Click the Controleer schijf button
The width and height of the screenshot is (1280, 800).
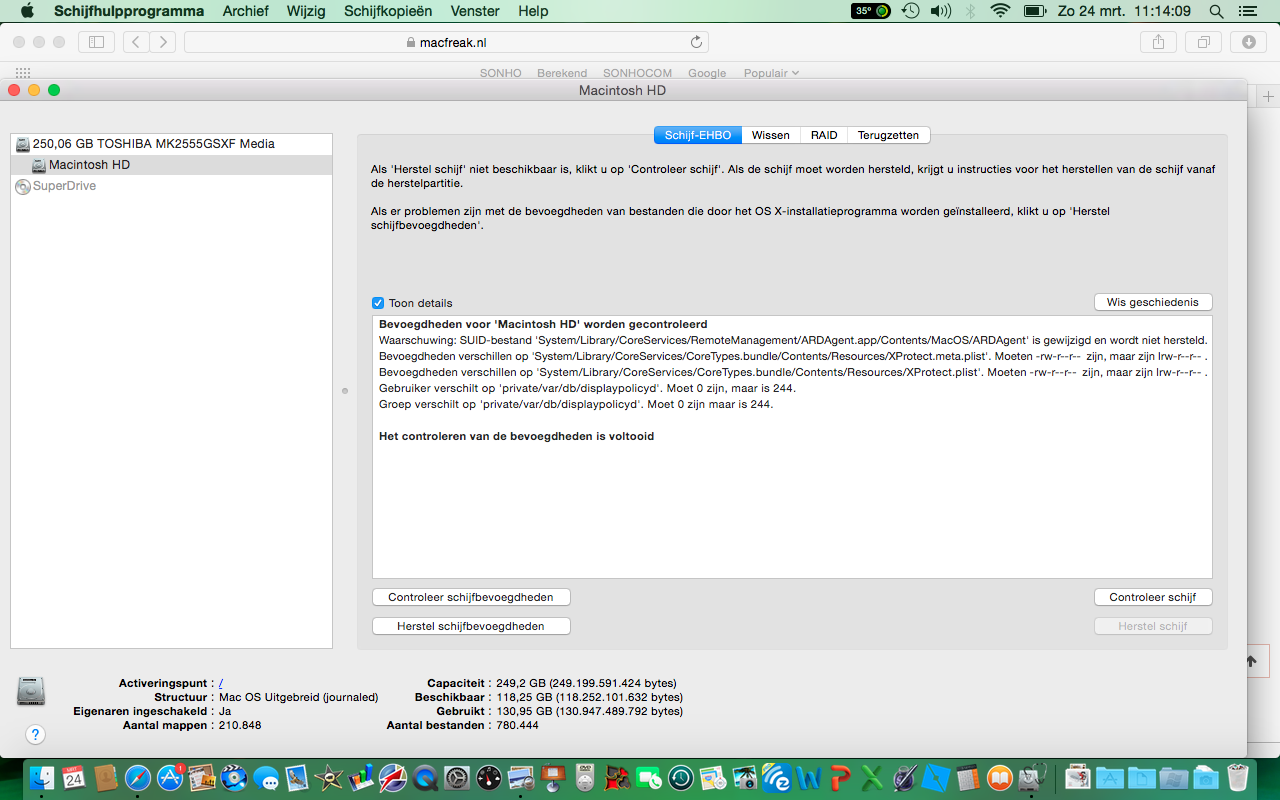(1152, 597)
